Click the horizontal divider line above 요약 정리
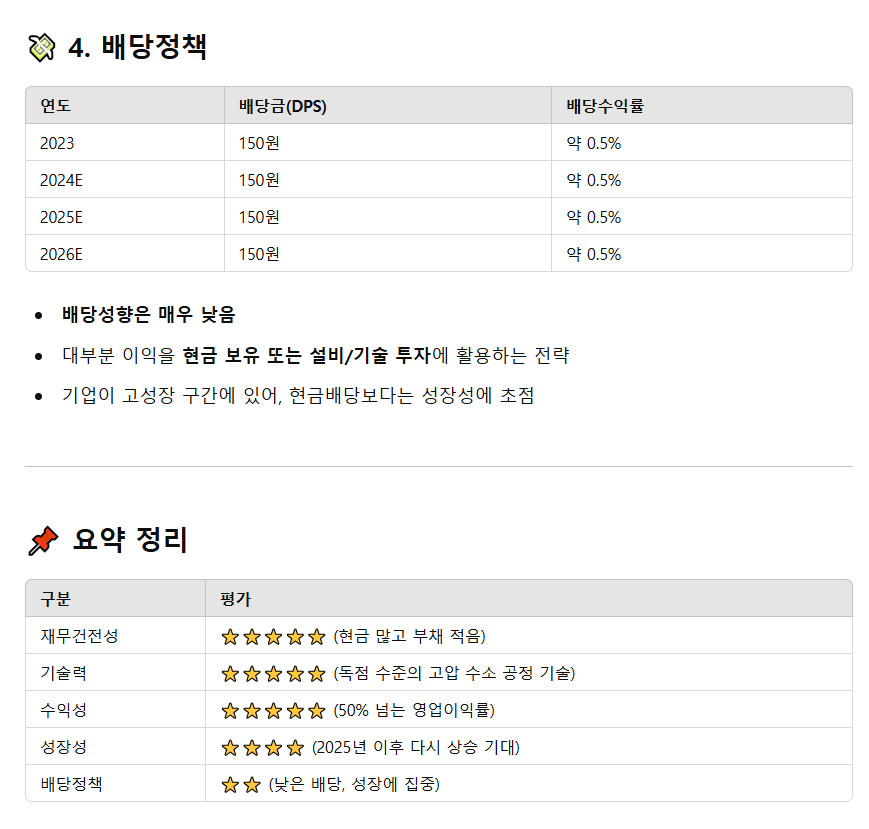 click(x=438, y=466)
